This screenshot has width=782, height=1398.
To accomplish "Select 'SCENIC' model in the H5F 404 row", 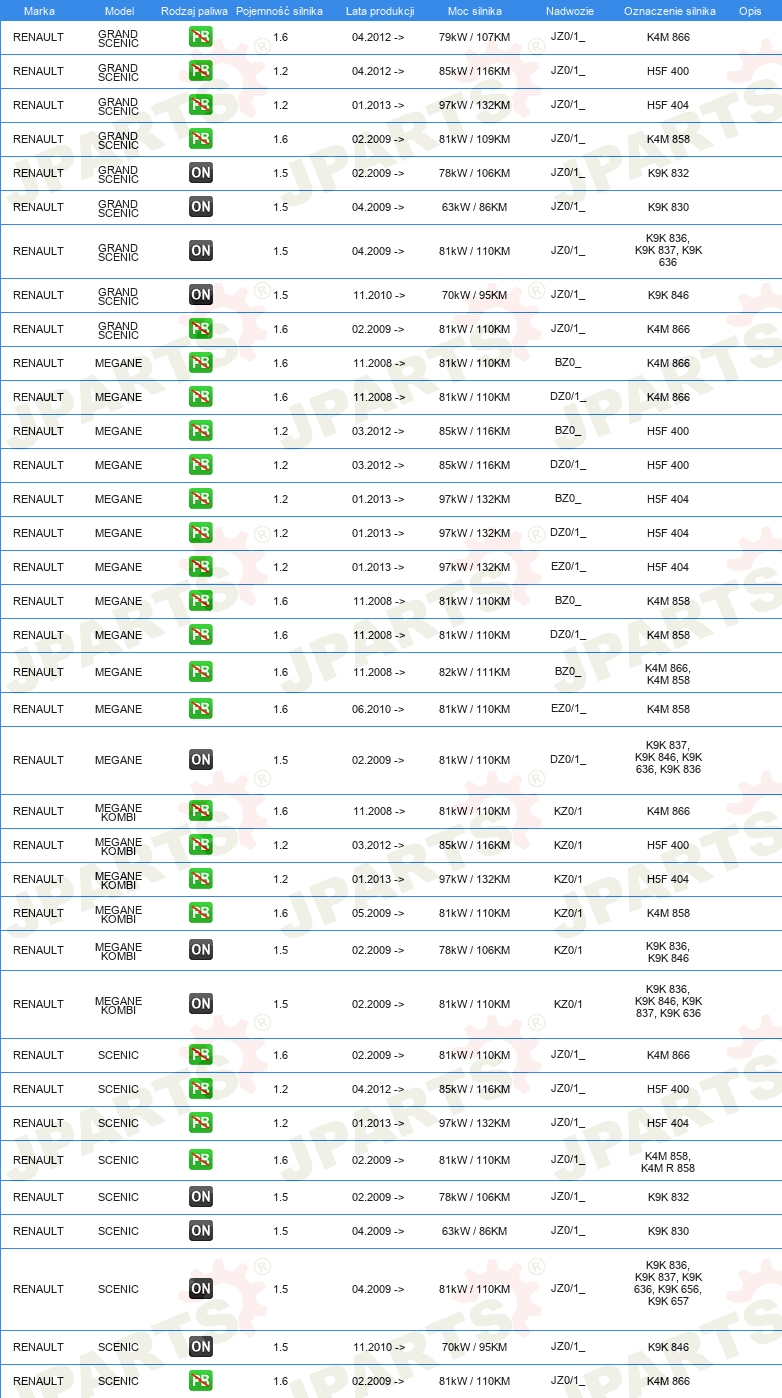I will pyautogui.click(x=119, y=1123).
